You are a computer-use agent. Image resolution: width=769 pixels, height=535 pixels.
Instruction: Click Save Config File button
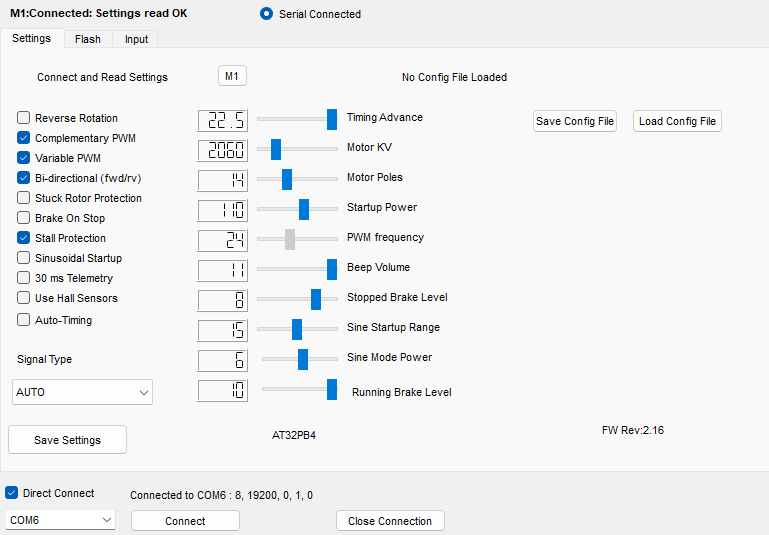575,121
